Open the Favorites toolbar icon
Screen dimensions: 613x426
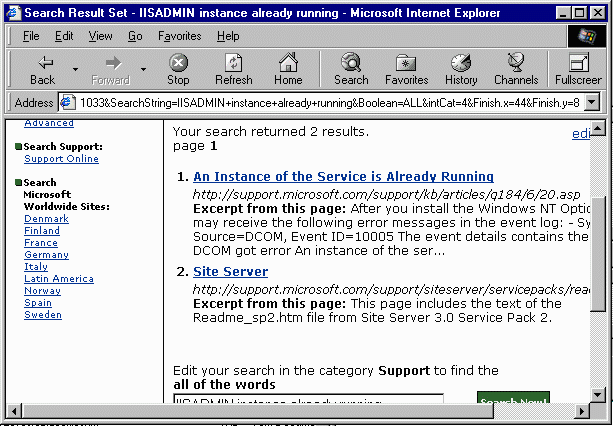(406, 68)
